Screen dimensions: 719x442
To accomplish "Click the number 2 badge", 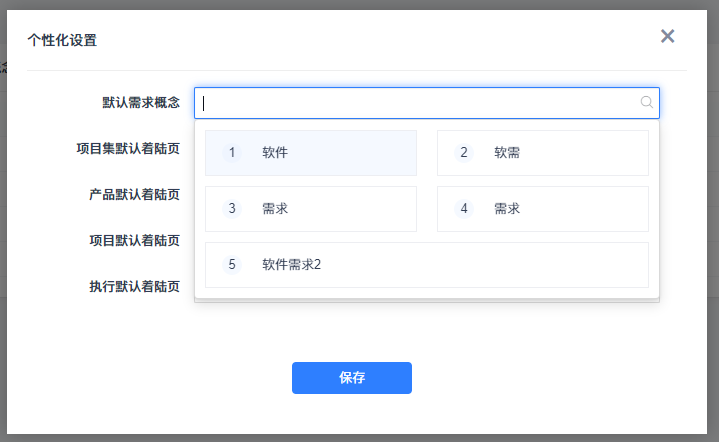I will tap(463, 153).
